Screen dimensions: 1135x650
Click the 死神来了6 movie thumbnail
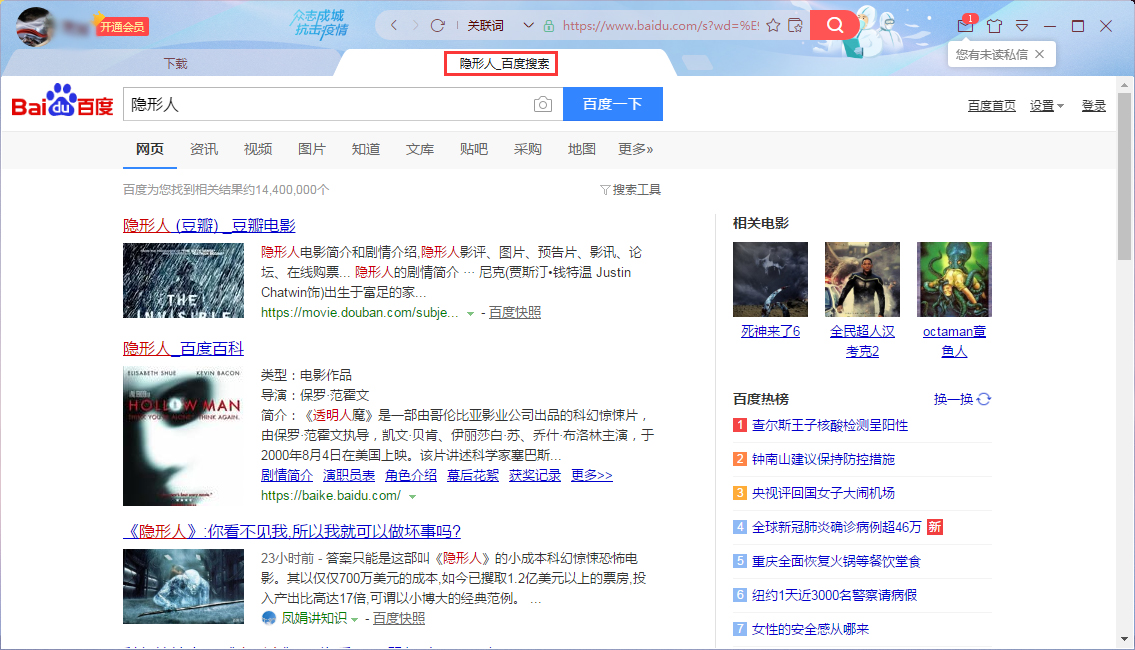click(770, 279)
